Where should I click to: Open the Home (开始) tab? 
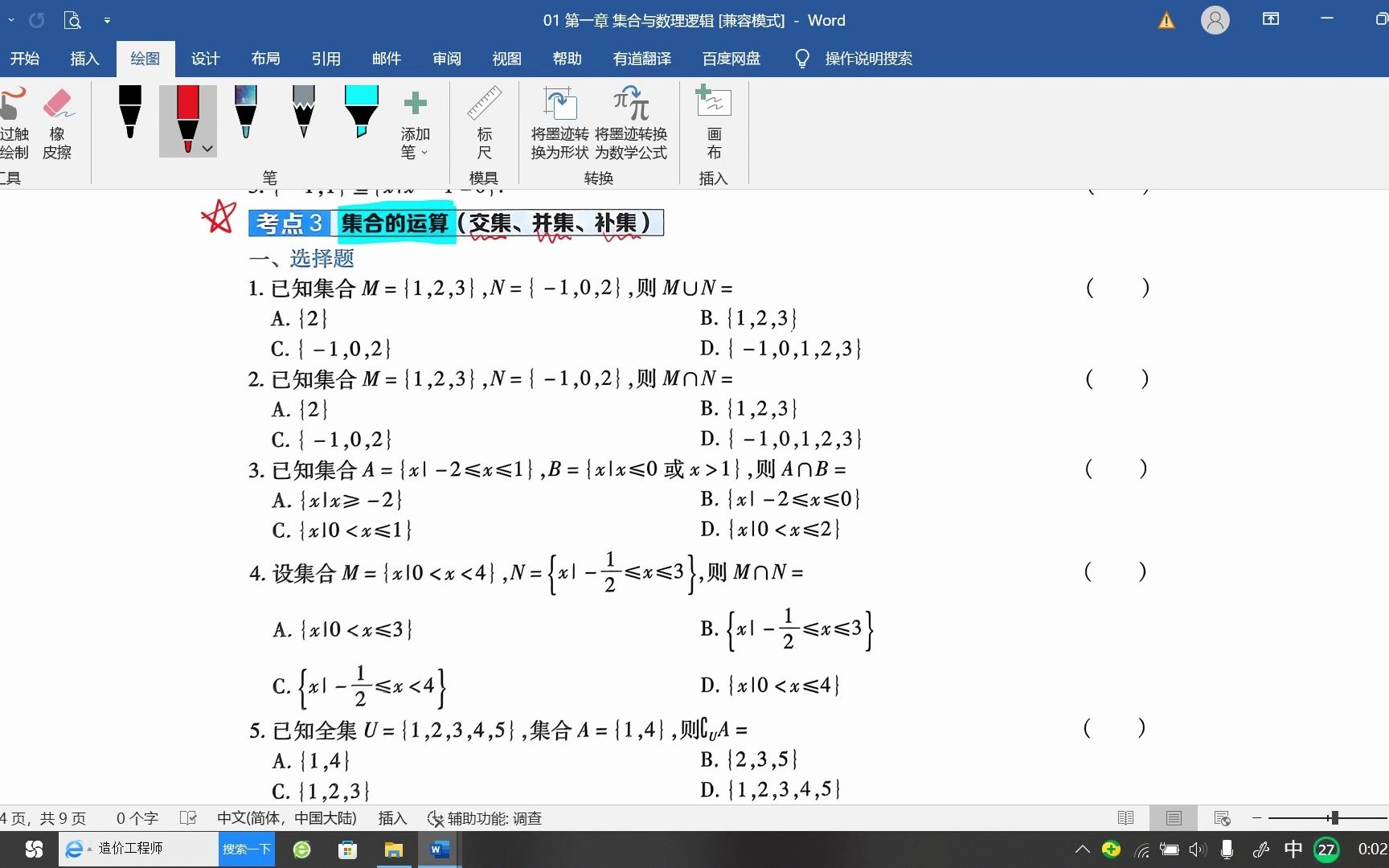point(24,59)
